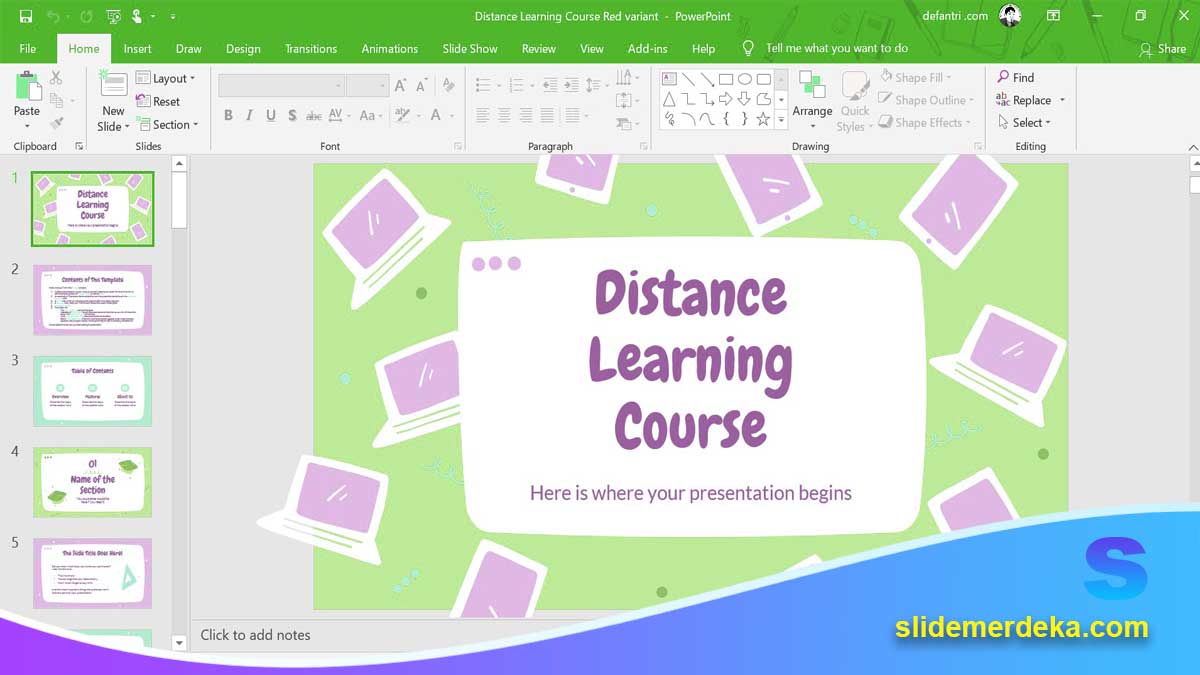Toggle Bold formatting
The image size is (1200, 675).
tap(228, 115)
